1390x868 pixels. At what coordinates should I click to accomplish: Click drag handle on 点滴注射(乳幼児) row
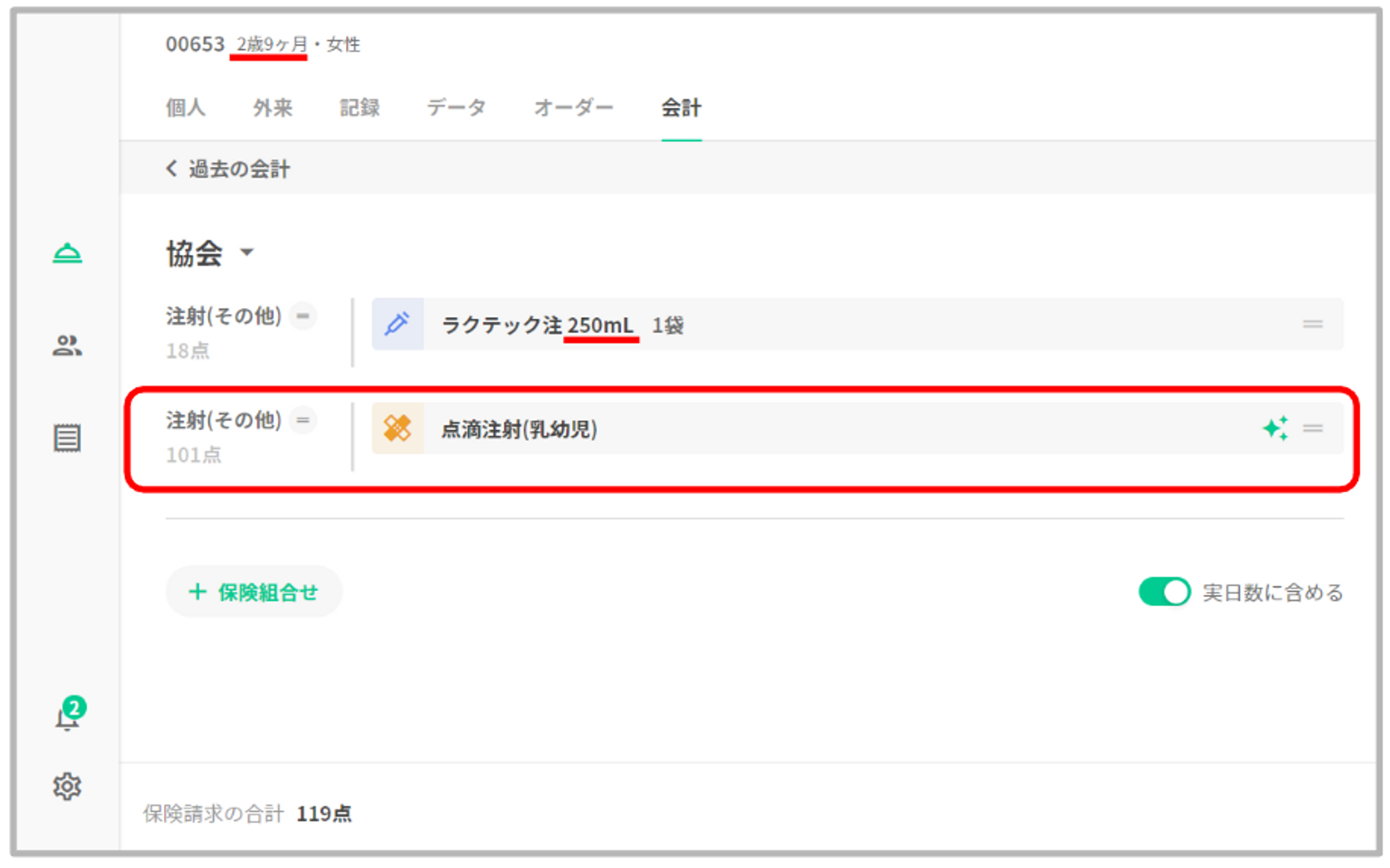click(x=1312, y=428)
